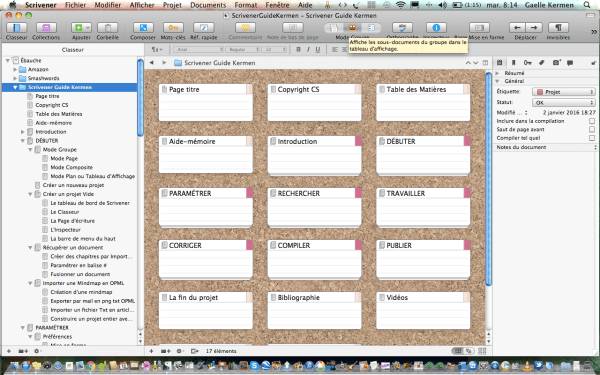Check Compiler tel quel box
Viewport: 600px width, 375px height.
[592, 138]
